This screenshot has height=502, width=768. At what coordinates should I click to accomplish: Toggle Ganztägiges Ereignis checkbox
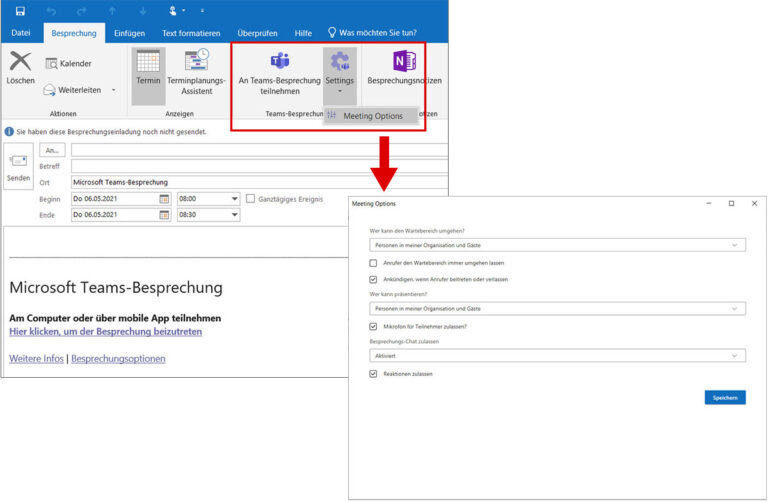point(250,198)
